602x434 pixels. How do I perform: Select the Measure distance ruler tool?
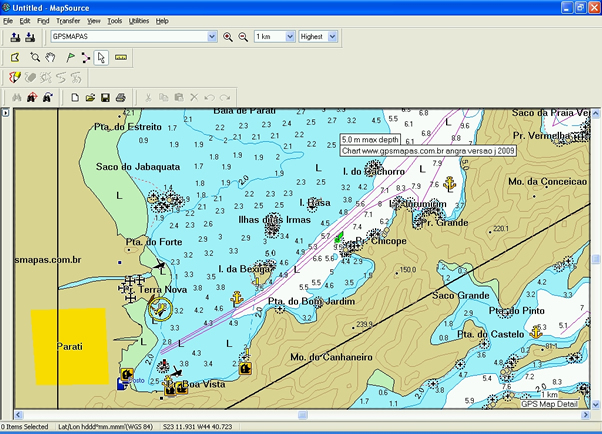tap(121, 58)
